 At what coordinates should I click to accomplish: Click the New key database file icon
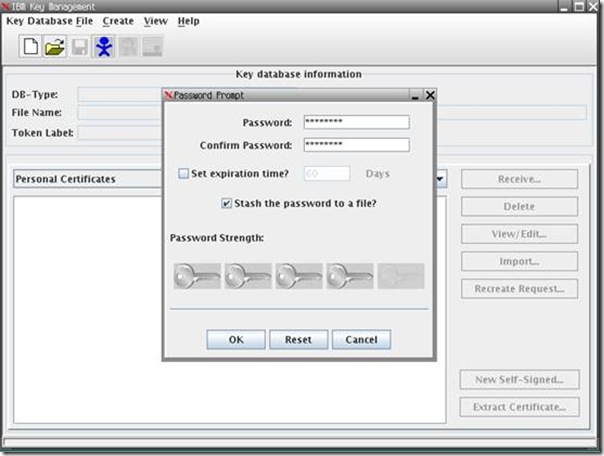[30, 47]
